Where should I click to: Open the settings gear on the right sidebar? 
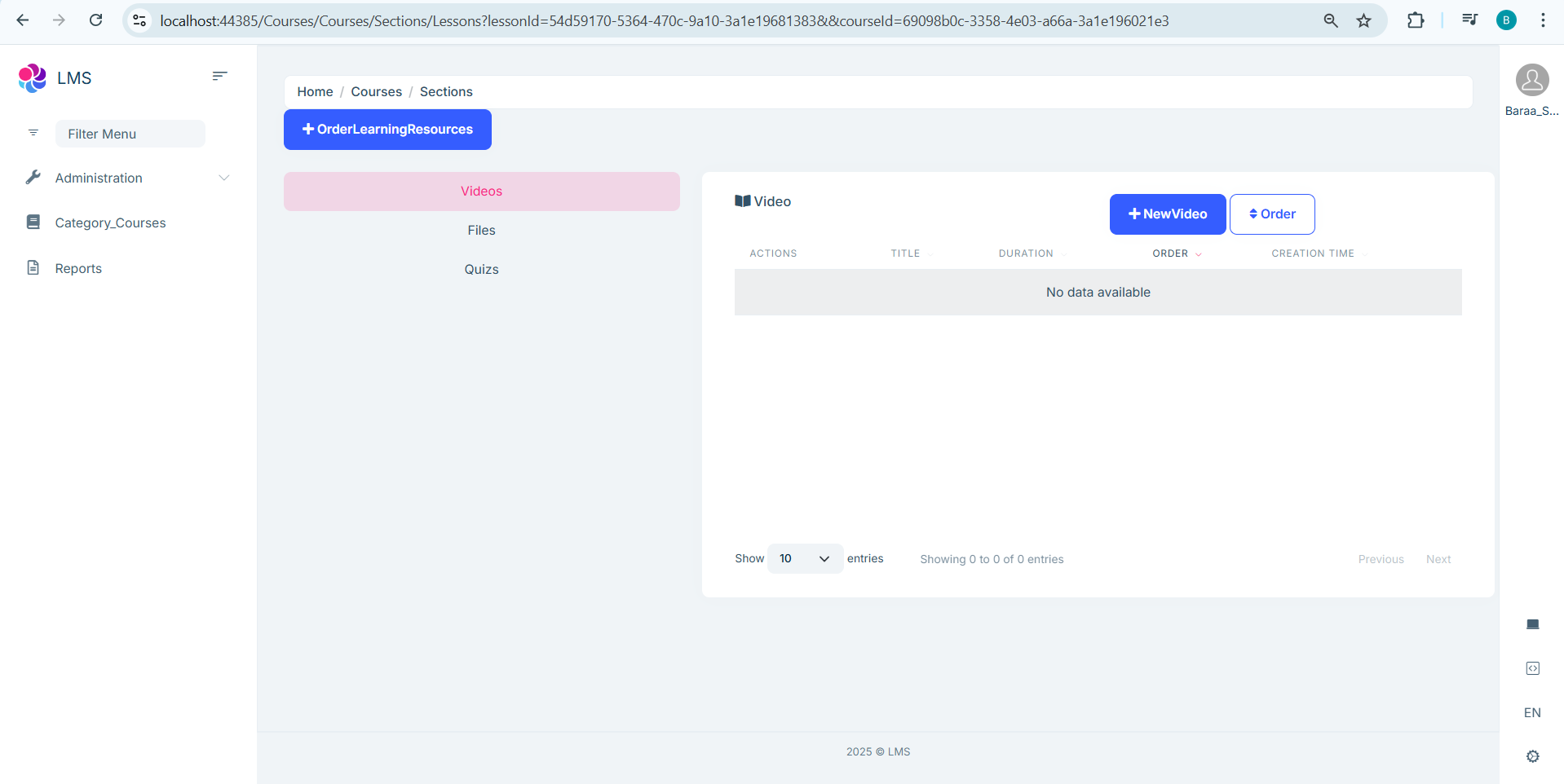[x=1533, y=756]
